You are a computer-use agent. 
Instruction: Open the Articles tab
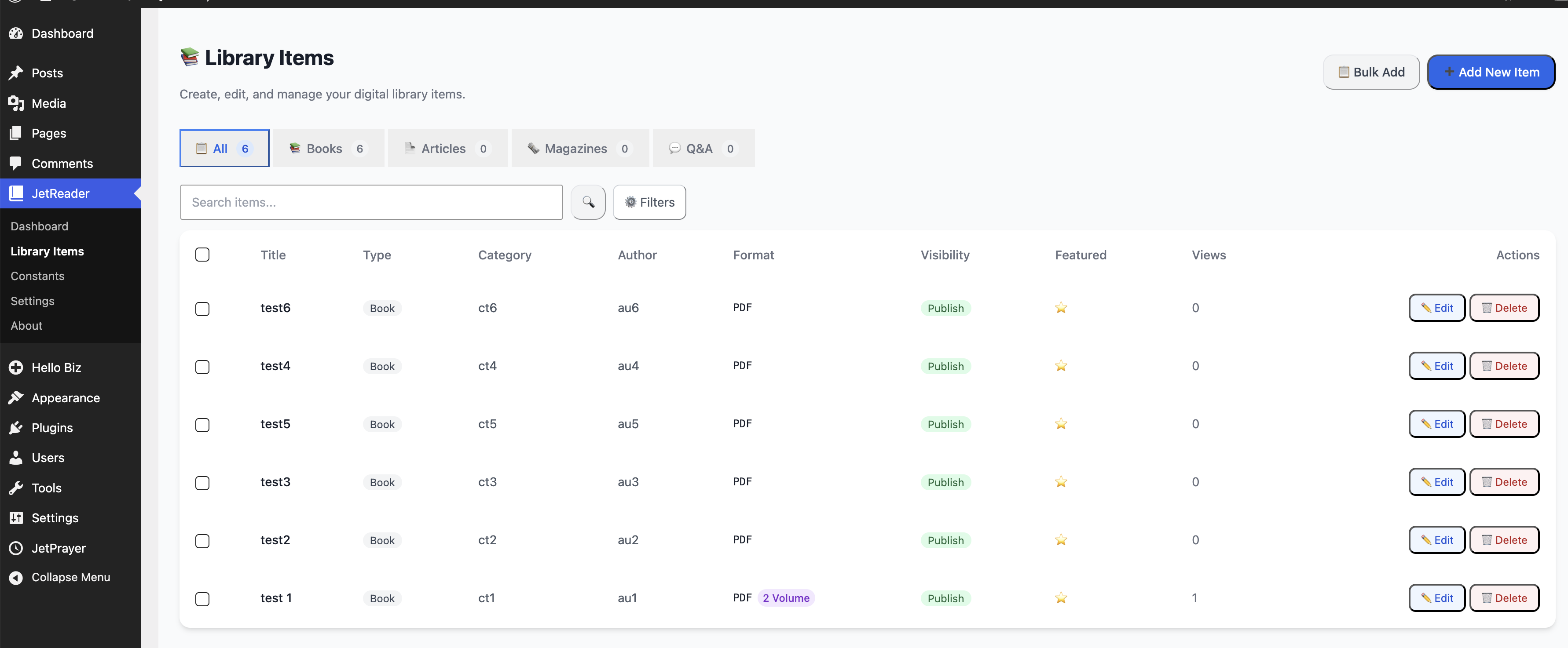[447, 148]
